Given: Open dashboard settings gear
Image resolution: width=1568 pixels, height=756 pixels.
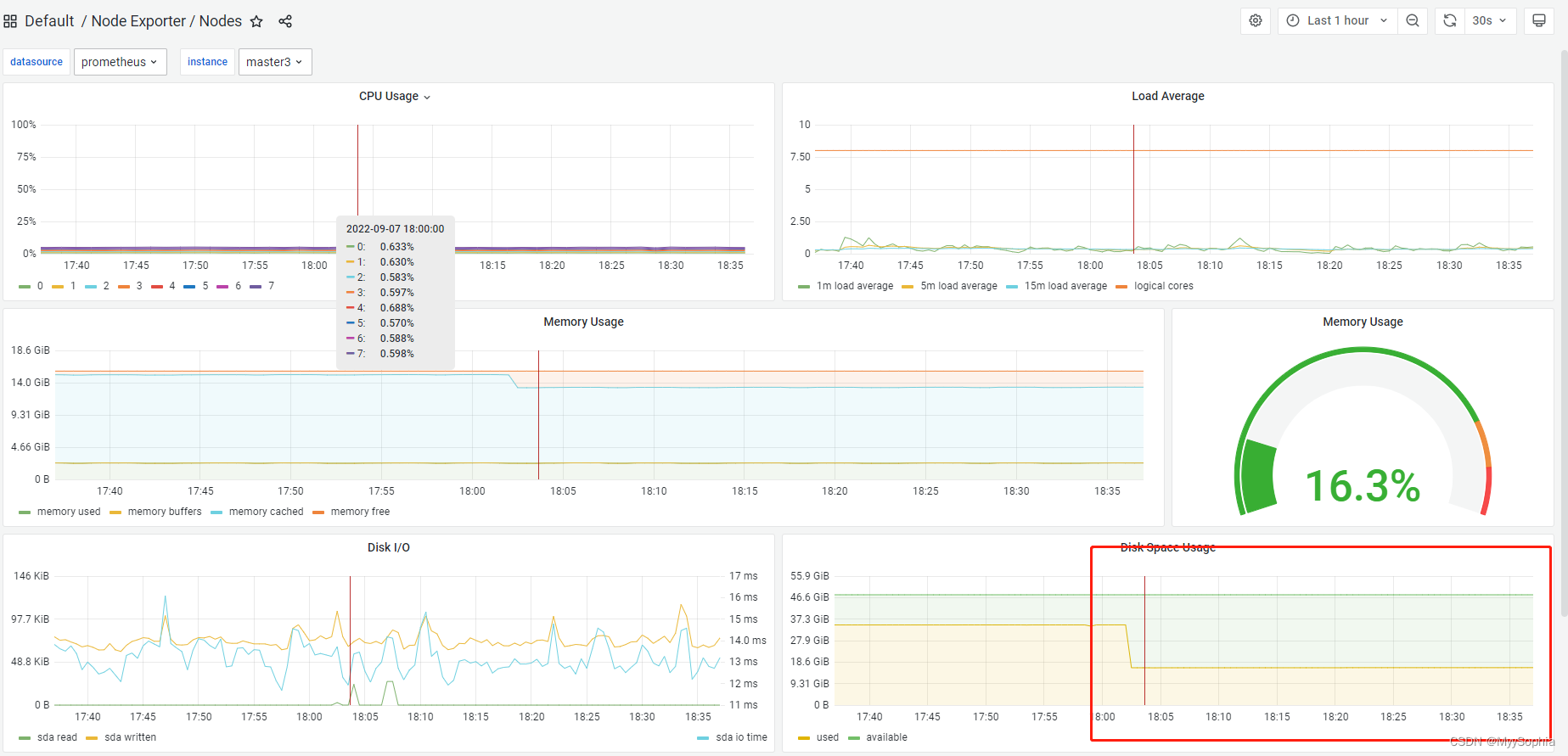Looking at the screenshot, I should click(1256, 20).
